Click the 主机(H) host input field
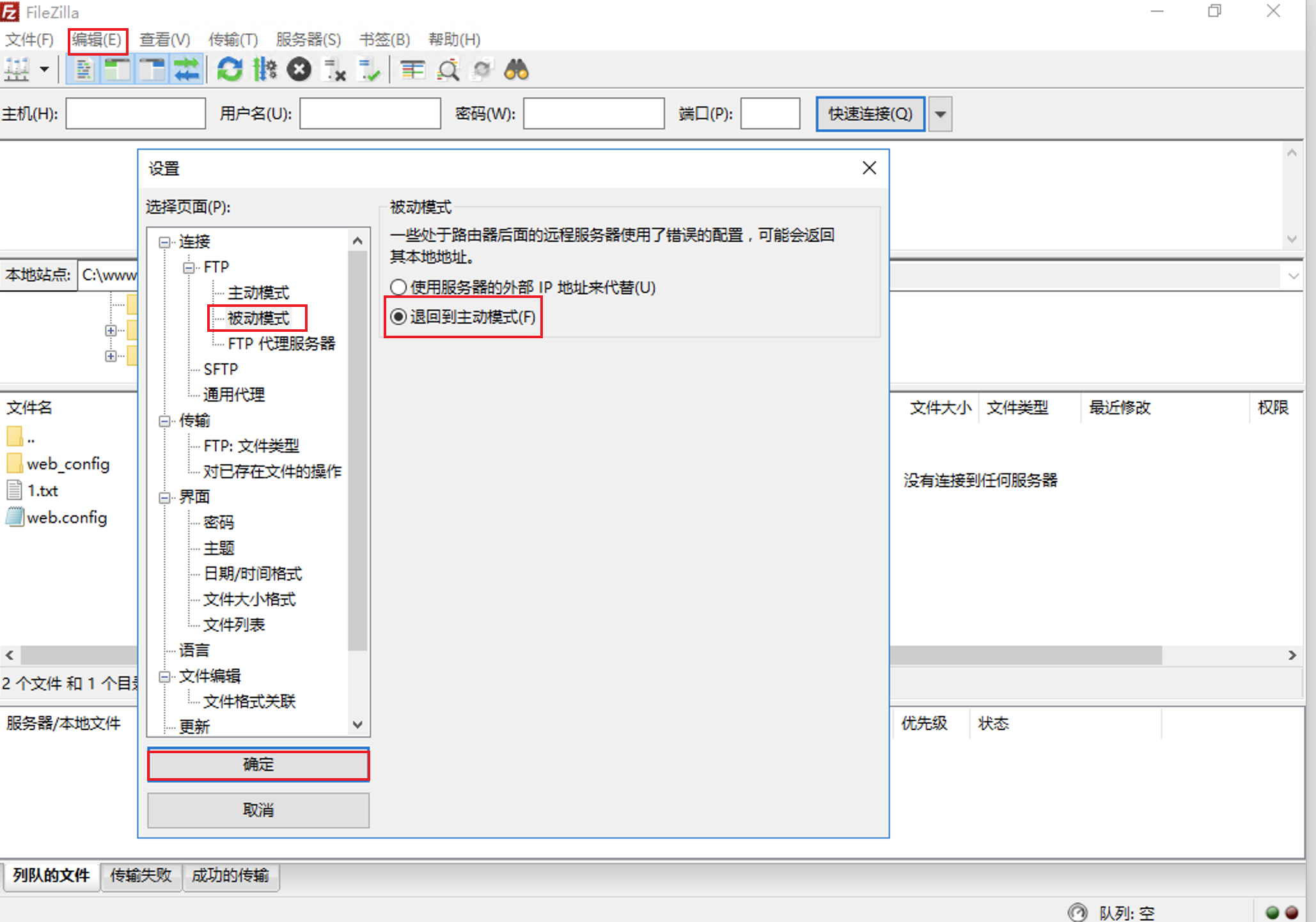This screenshot has width=1316, height=922. tap(136, 114)
